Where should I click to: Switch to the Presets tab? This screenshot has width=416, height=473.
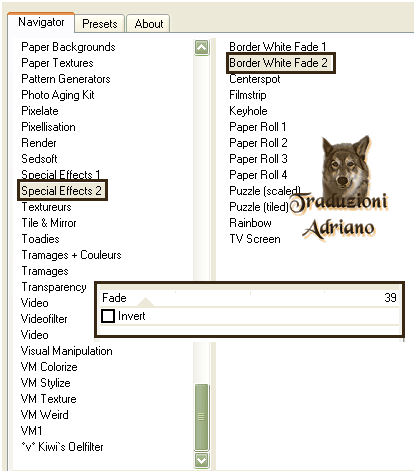tap(100, 24)
